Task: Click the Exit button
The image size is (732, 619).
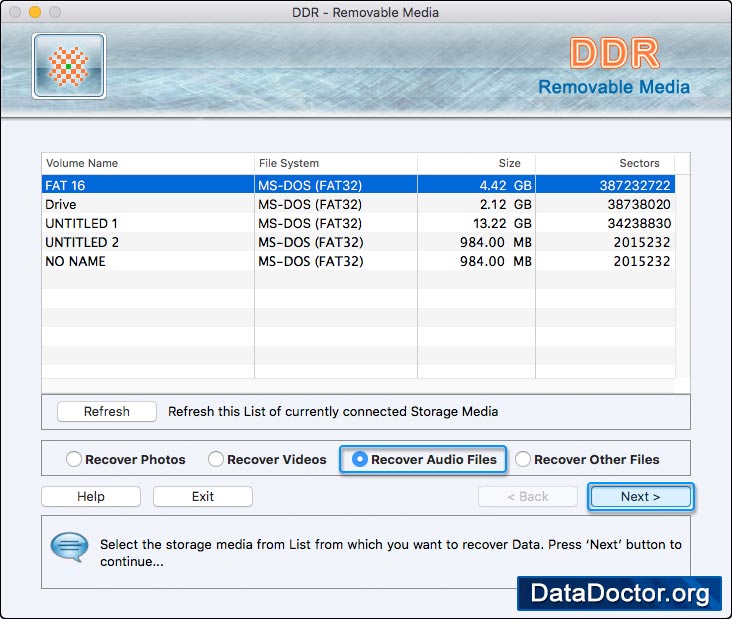Action: tap(203, 496)
